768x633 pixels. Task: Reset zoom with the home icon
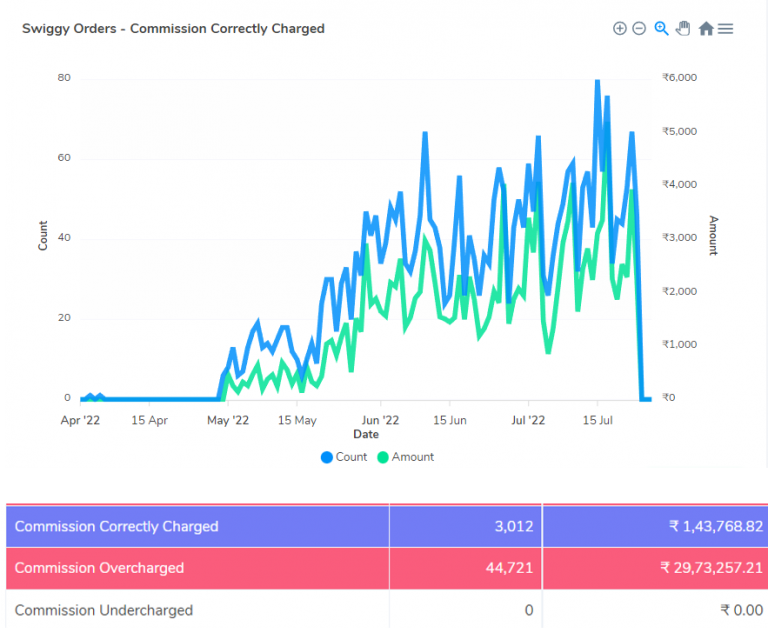click(705, 29)
